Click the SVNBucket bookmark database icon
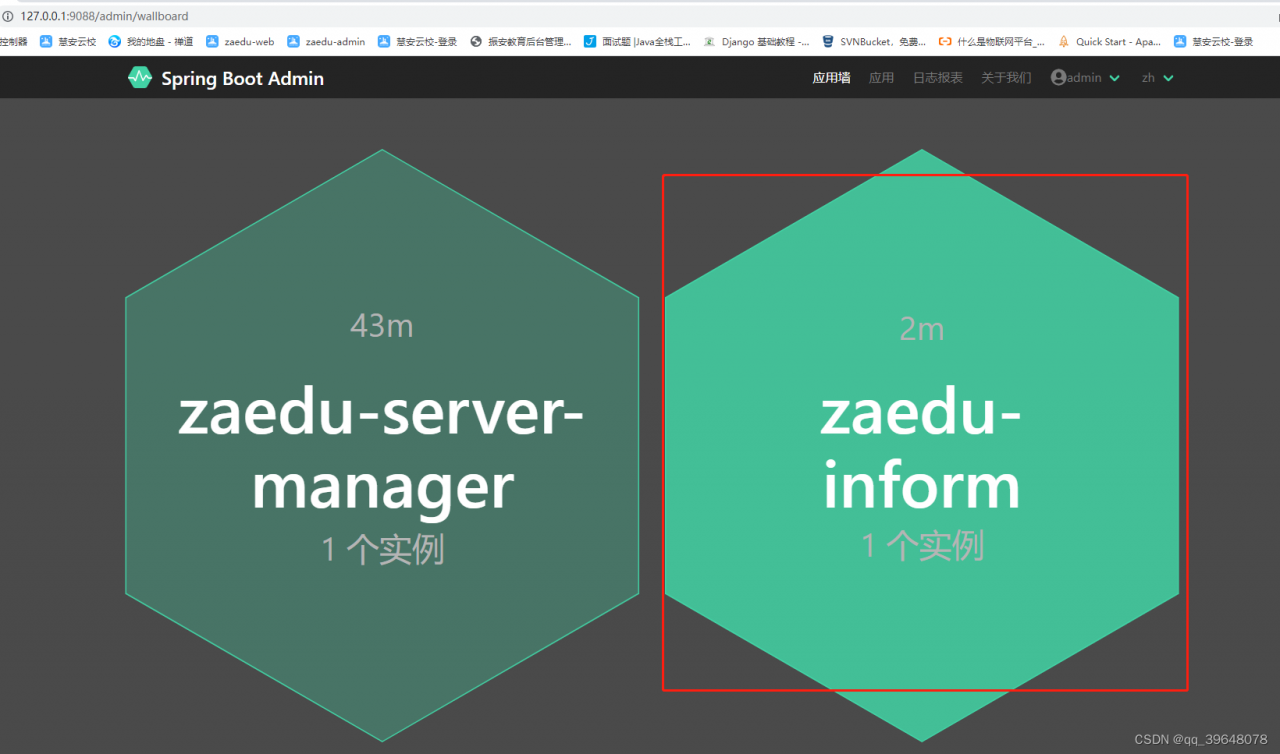Screen dimensions: 1280x754 (828, 42)
